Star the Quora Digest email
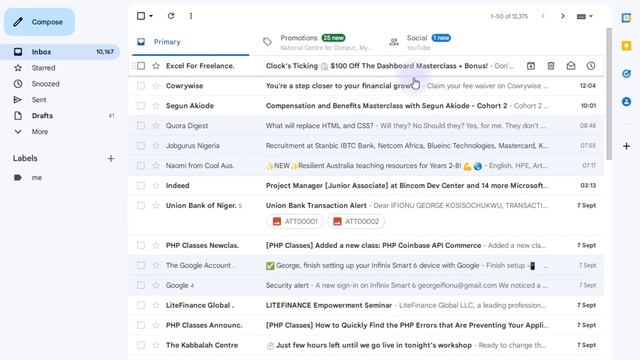Viewport: 640px width, 360px height. 156,126
